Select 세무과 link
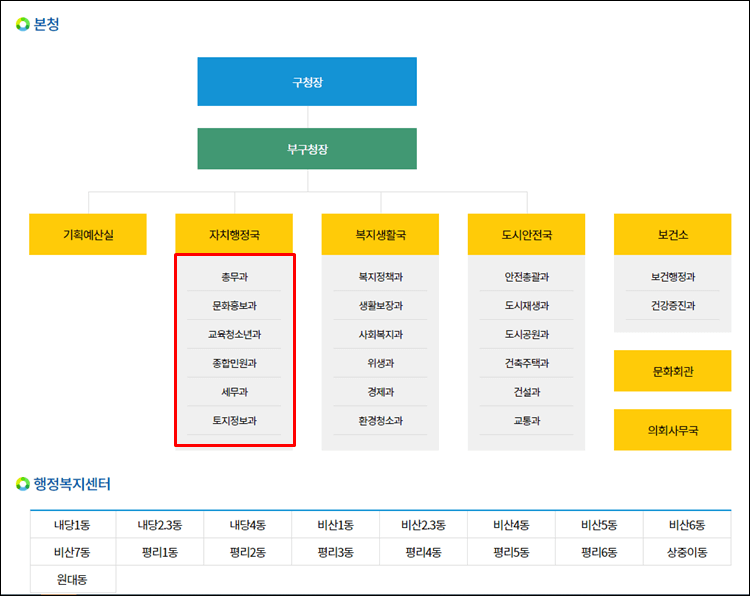 [234, 392]
